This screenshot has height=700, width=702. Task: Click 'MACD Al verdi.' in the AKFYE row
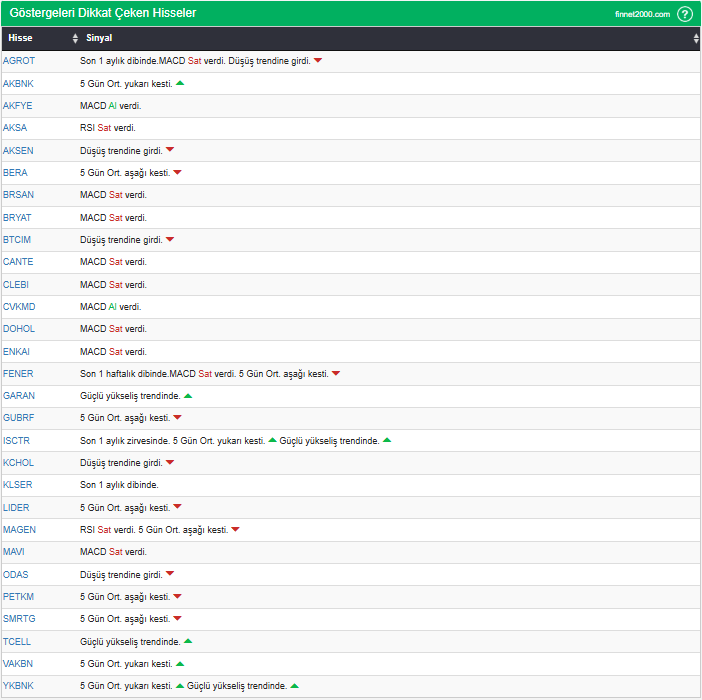tap(111, 106)
